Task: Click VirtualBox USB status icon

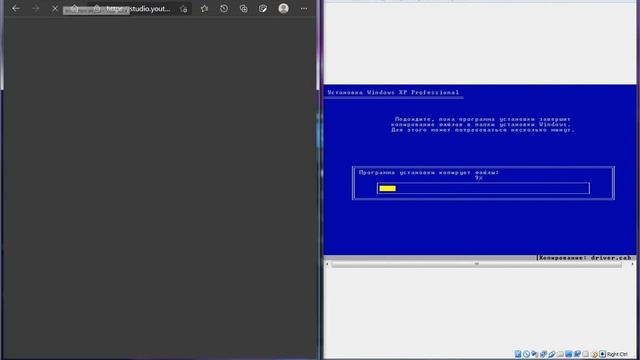Action: pos(552,354)
